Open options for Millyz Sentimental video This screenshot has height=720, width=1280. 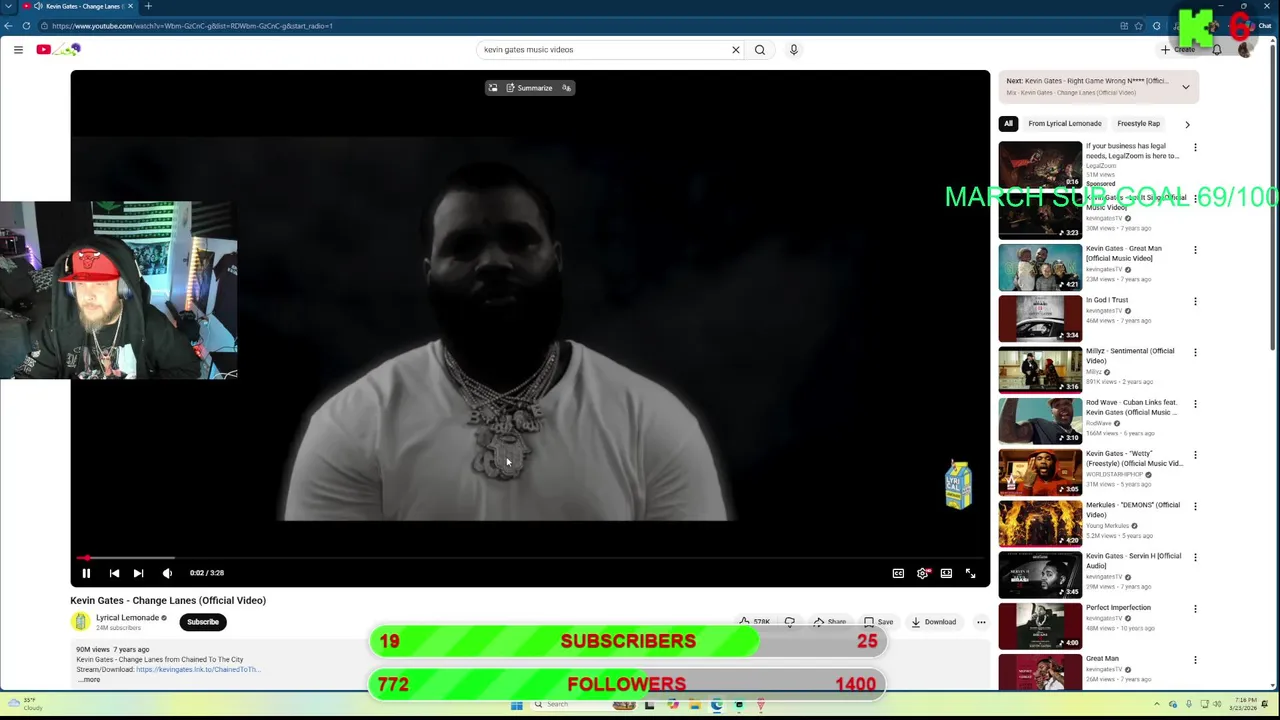click(1195, 352)
